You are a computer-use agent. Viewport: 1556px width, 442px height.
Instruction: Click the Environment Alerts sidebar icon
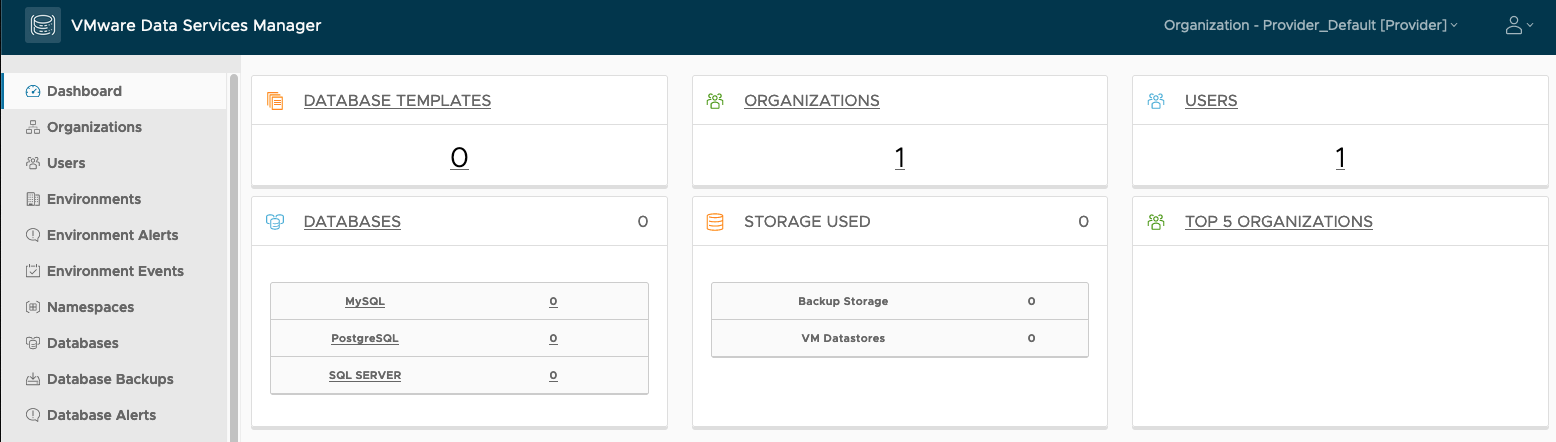click(x=32, y=235)
